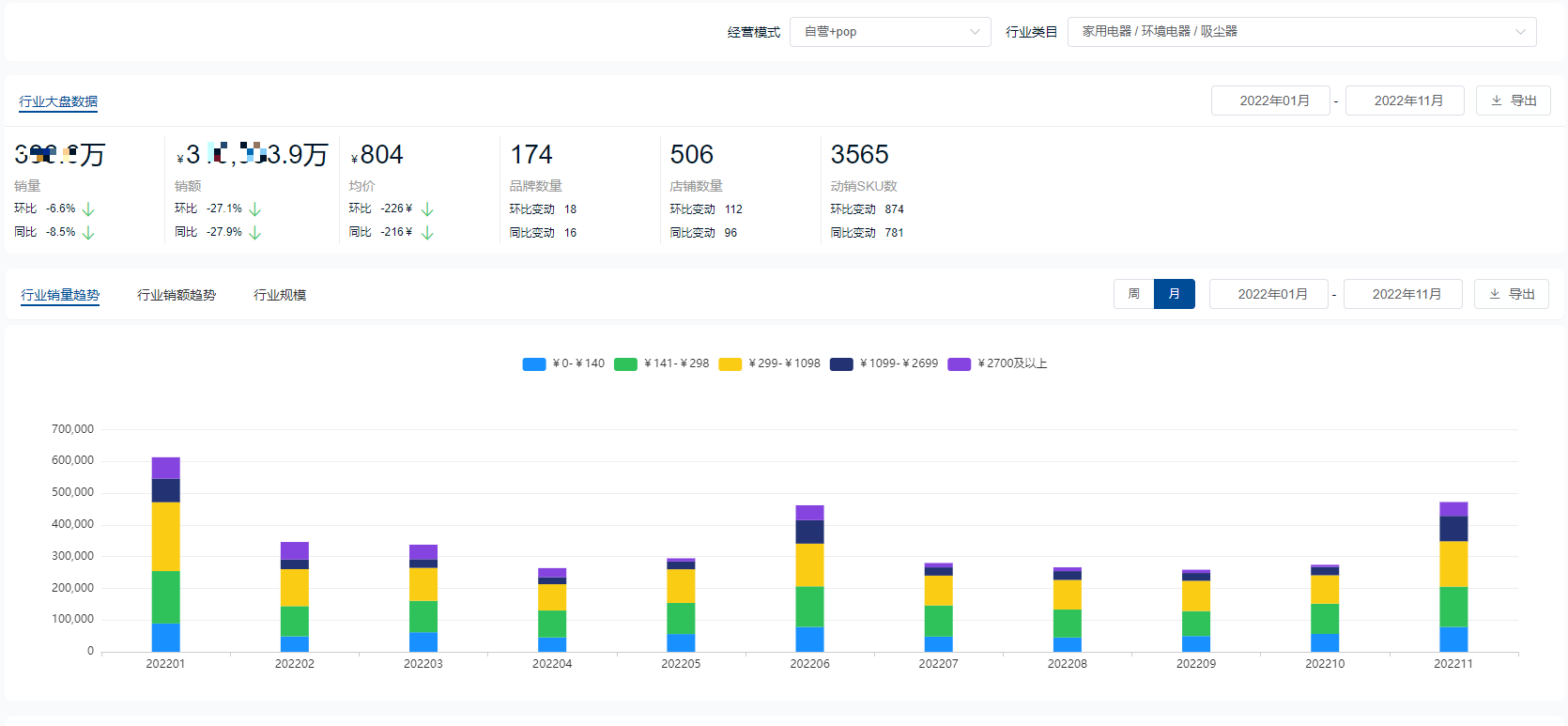Image resolution: width=1568 pixels, height=726 pixels.
Task: Click the down arrow next to 销额 环比 -27.1%
Action: (254, 209)
